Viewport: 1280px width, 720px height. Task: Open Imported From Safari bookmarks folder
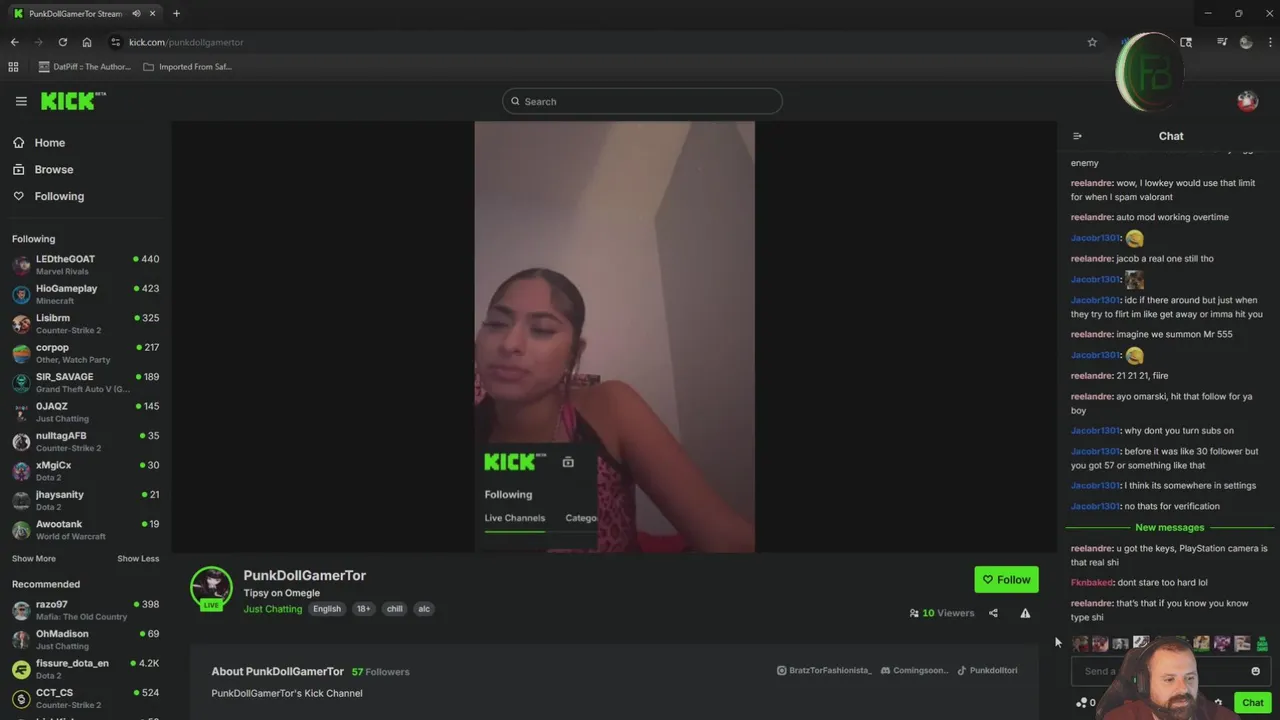coord(188,67)
